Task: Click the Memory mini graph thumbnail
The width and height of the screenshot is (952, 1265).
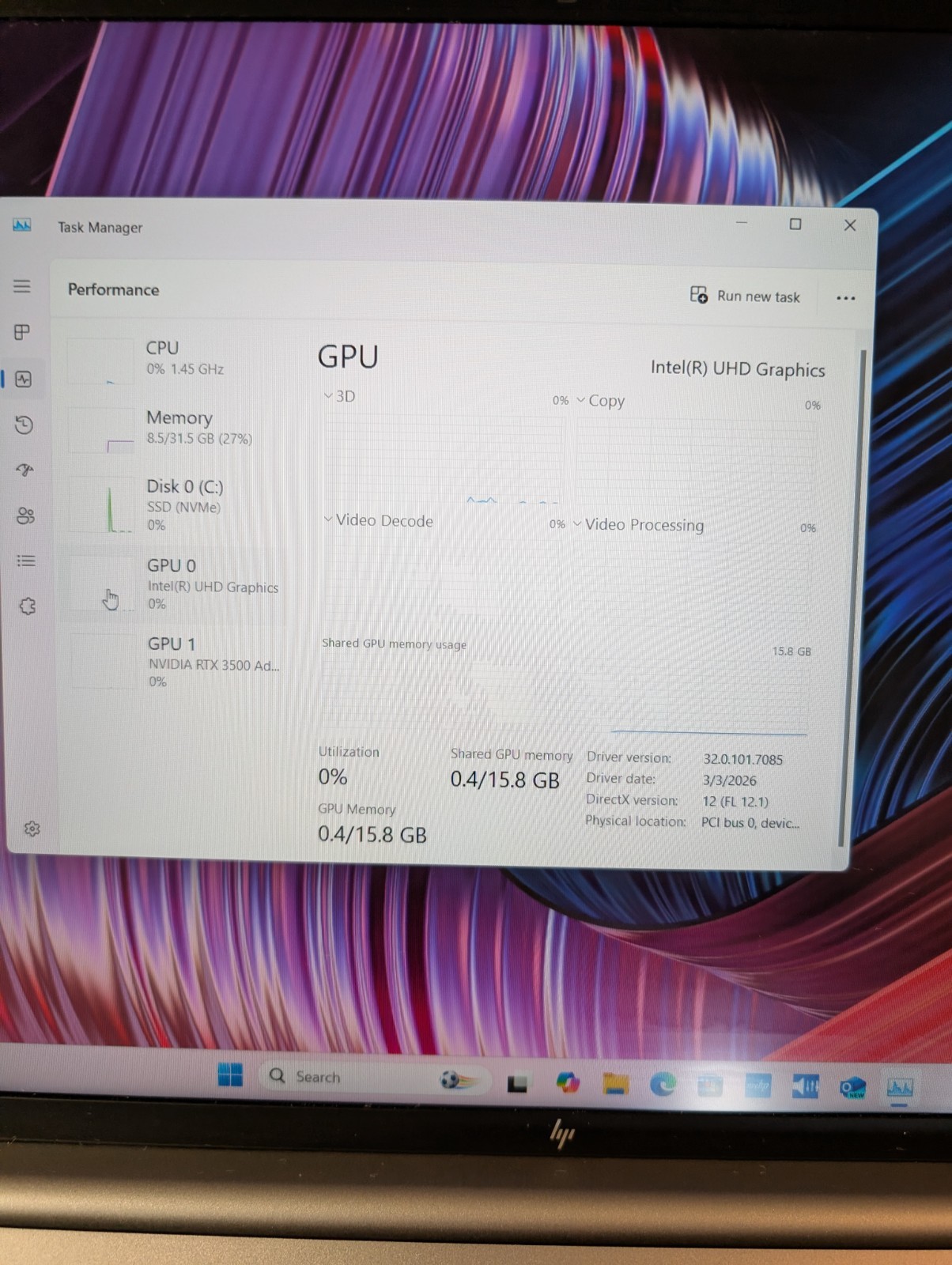Action: (101, 431)
